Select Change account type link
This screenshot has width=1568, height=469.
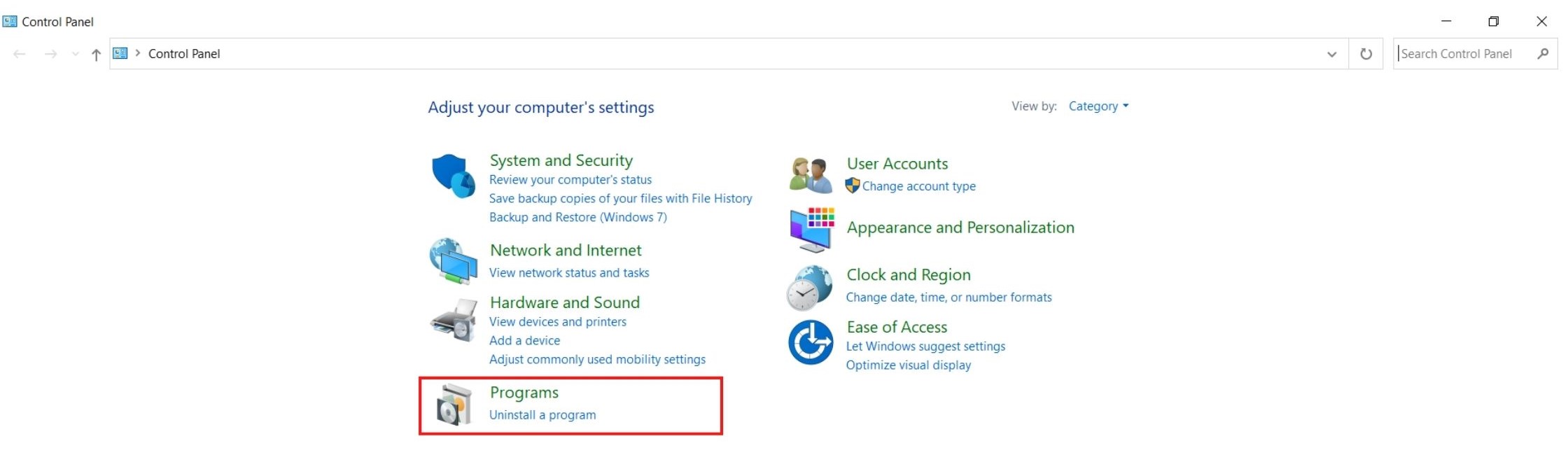coord(918,186)
